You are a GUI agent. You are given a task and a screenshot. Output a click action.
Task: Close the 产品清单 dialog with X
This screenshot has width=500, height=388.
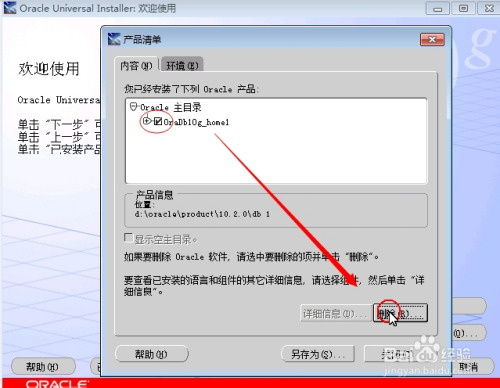tap(432, 40)
